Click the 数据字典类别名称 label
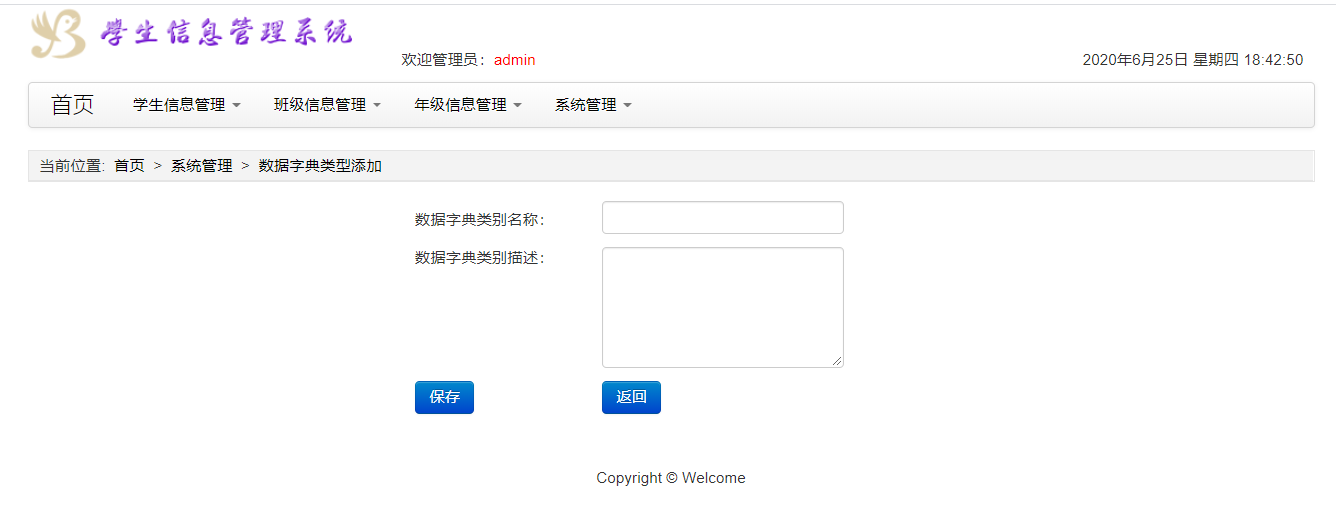The height and width of the screenshot is (518, 1336). point(480,219)
